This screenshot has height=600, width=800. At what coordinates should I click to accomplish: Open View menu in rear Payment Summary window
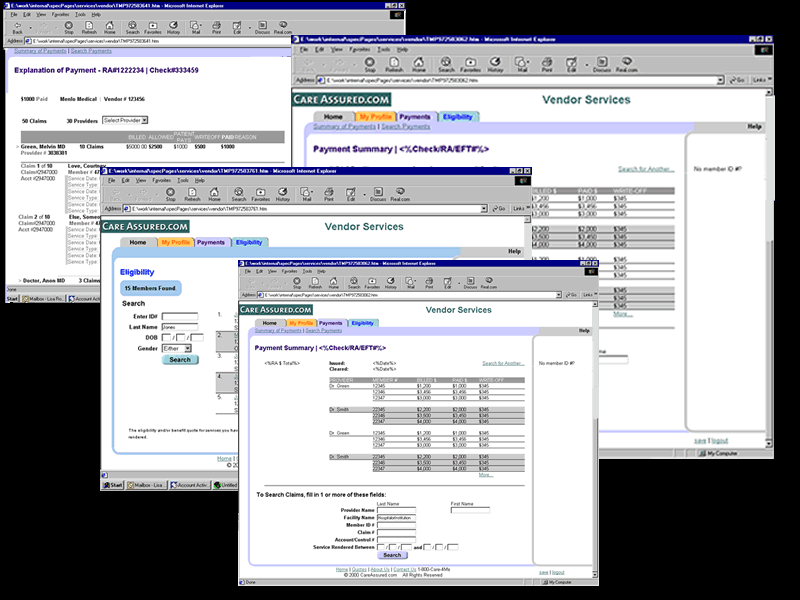click(x=337, y=49)
